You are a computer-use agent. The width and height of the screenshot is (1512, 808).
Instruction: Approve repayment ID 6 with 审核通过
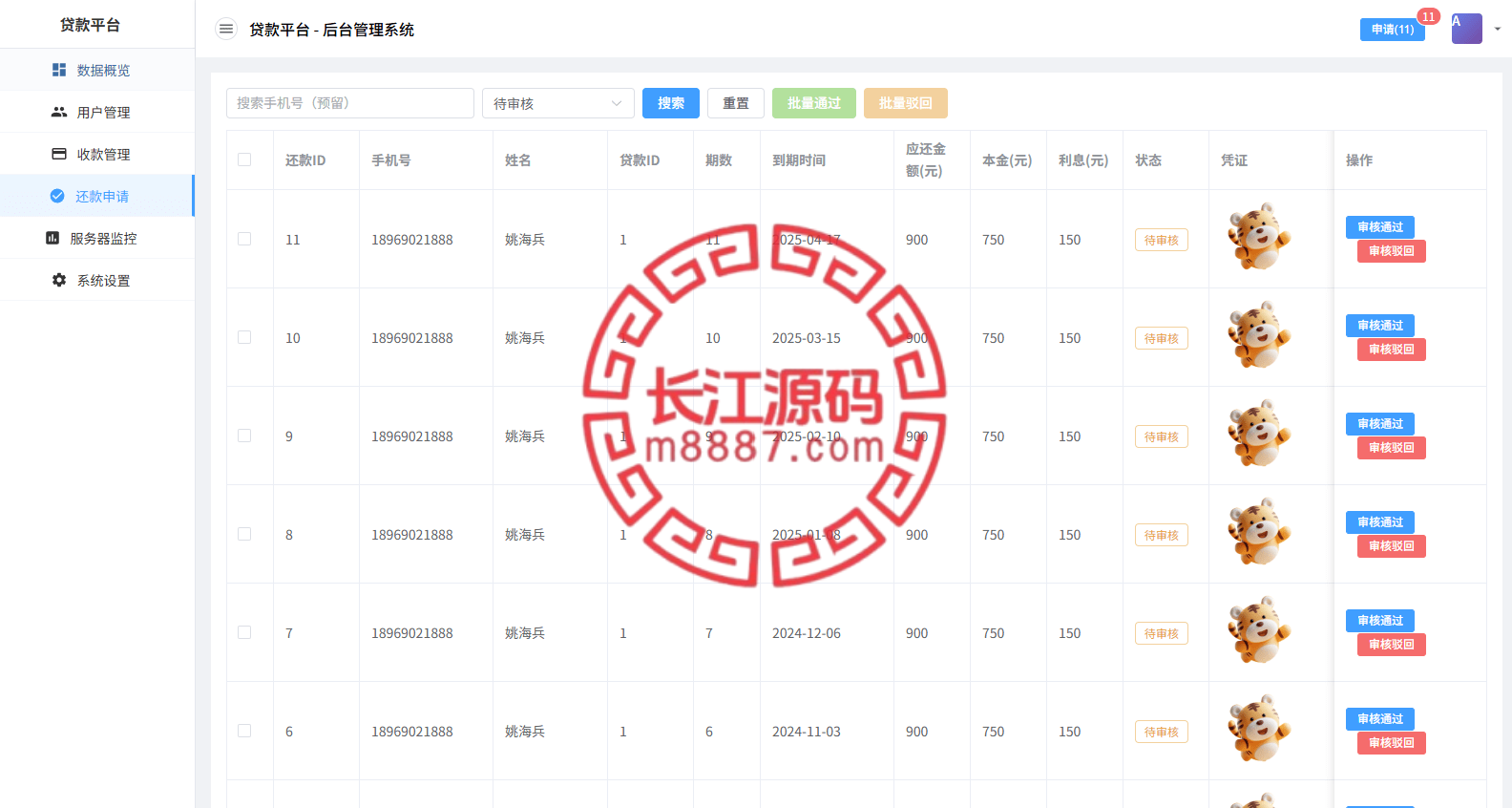1380,719
